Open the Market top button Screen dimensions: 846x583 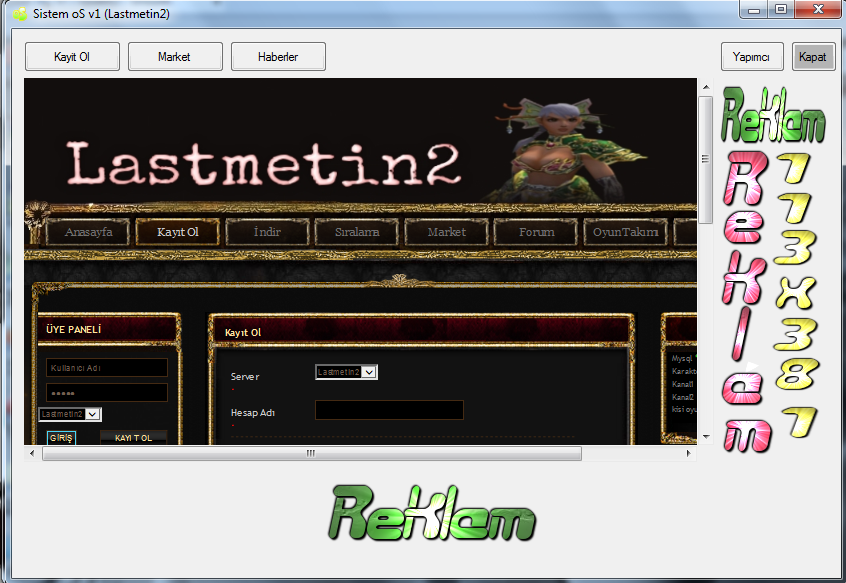175,57
